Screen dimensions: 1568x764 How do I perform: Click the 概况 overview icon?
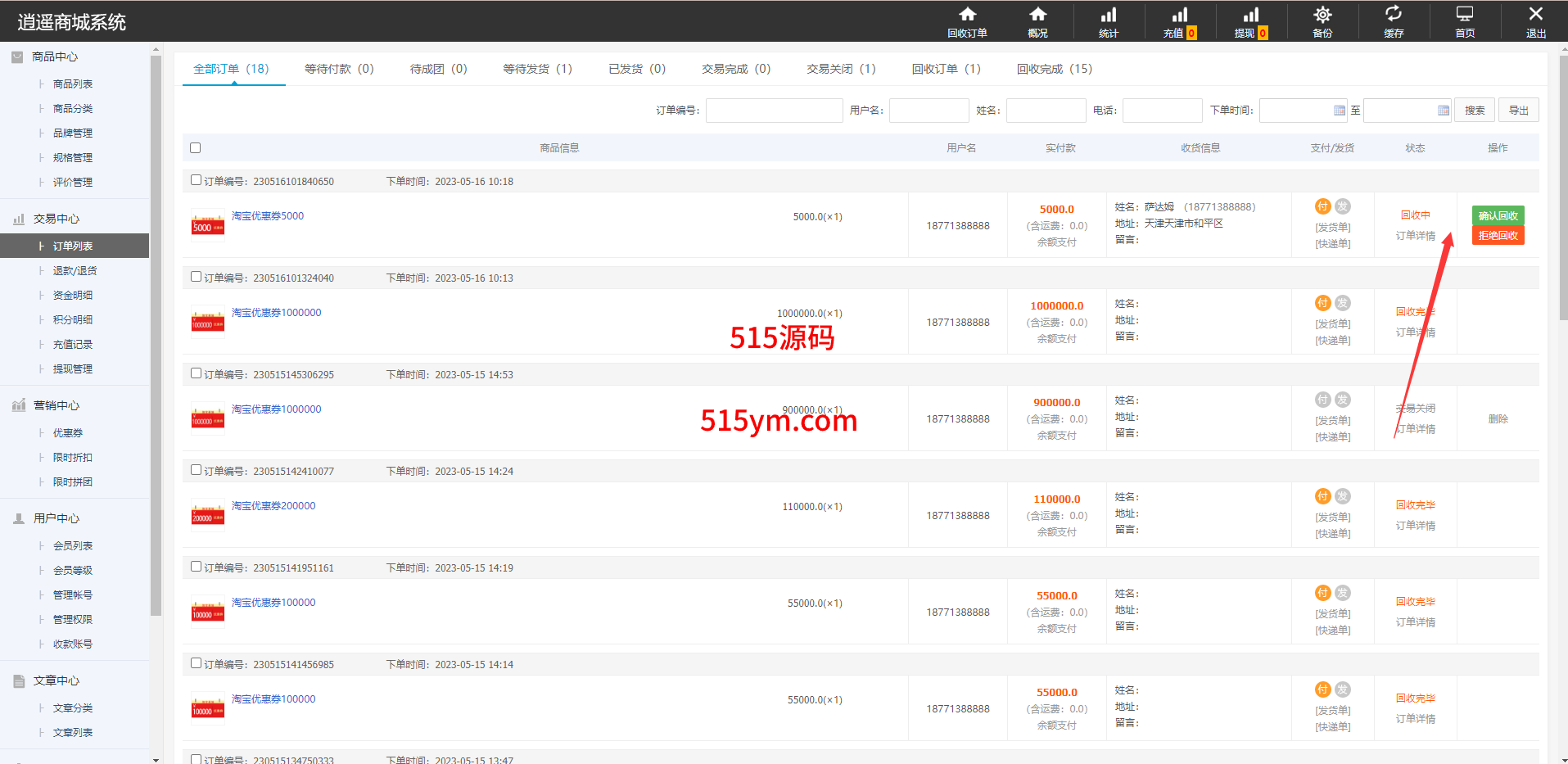point(1037,15)
